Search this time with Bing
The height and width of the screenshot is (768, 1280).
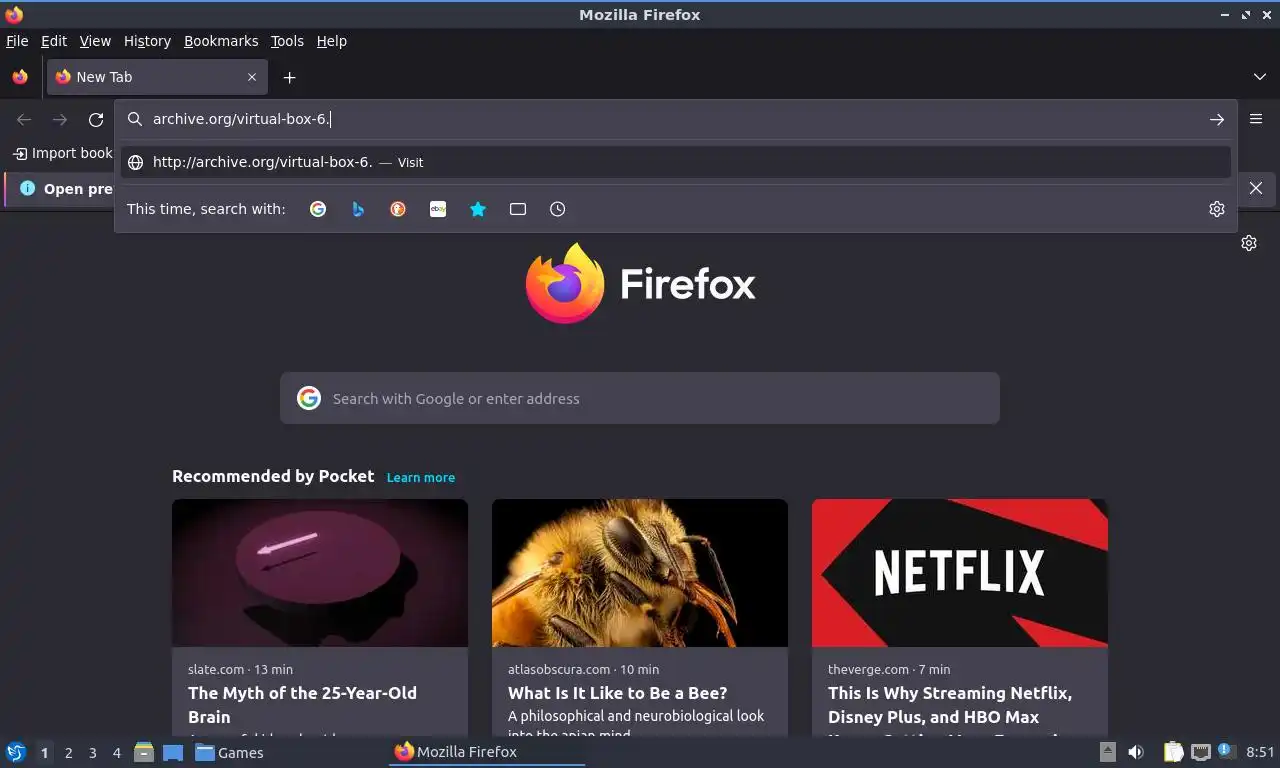coord(358,209)
